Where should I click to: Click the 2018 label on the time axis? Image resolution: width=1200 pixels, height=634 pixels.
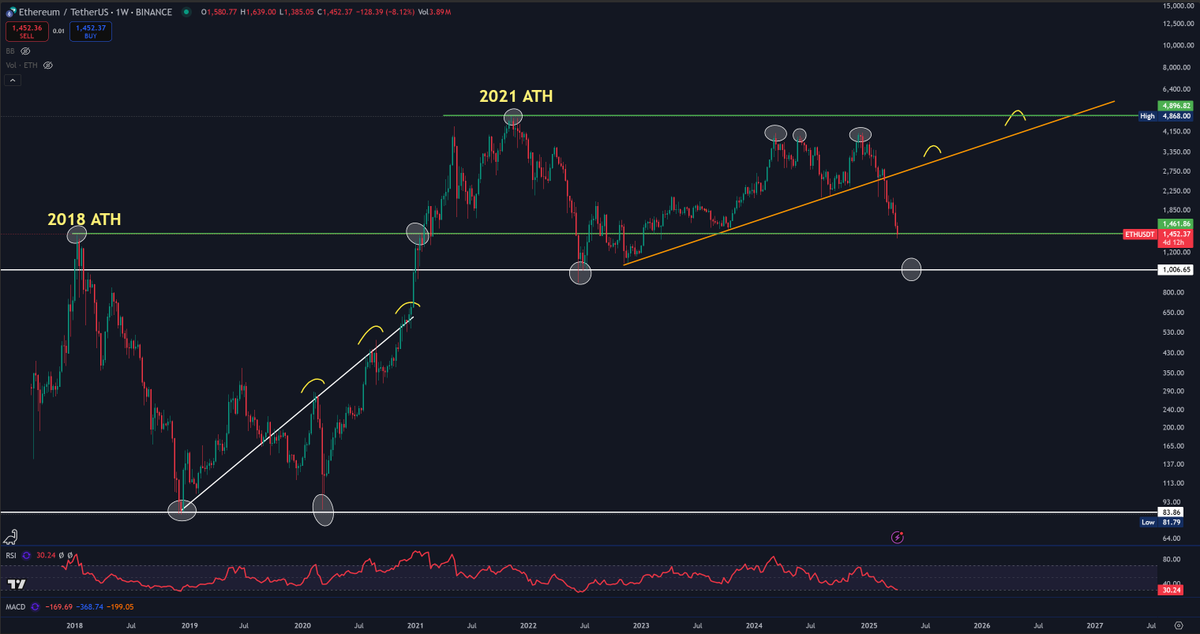click(74, 625)
